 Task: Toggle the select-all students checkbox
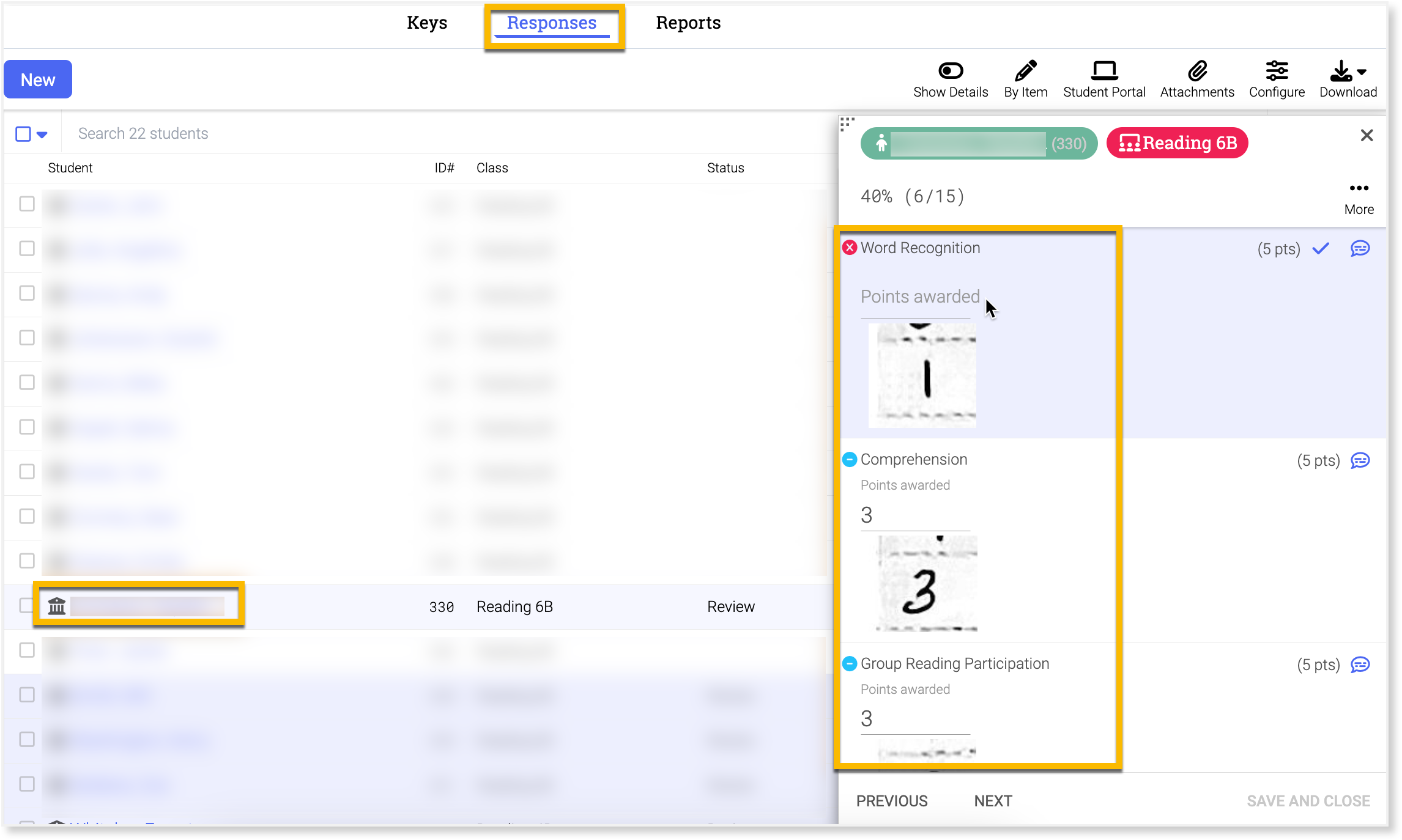(x=23, y=134)
